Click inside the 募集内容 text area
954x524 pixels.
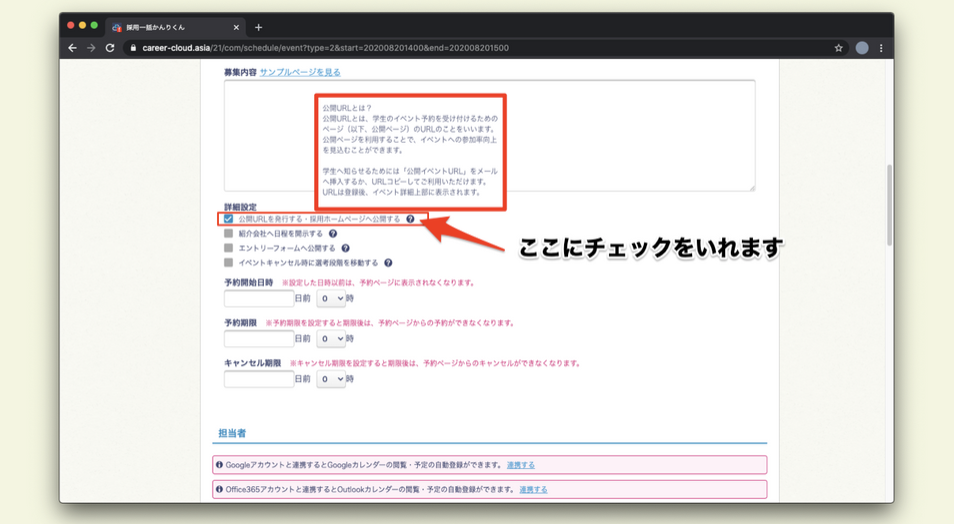click(489, 135)
